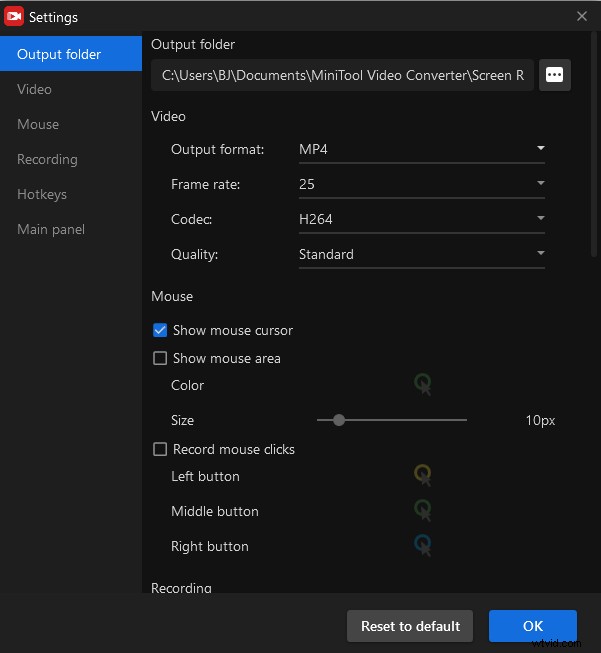Disable the Show mouse cursor checkbox
Viewport: 601px width, 653px height.
[x=160, y=330]
